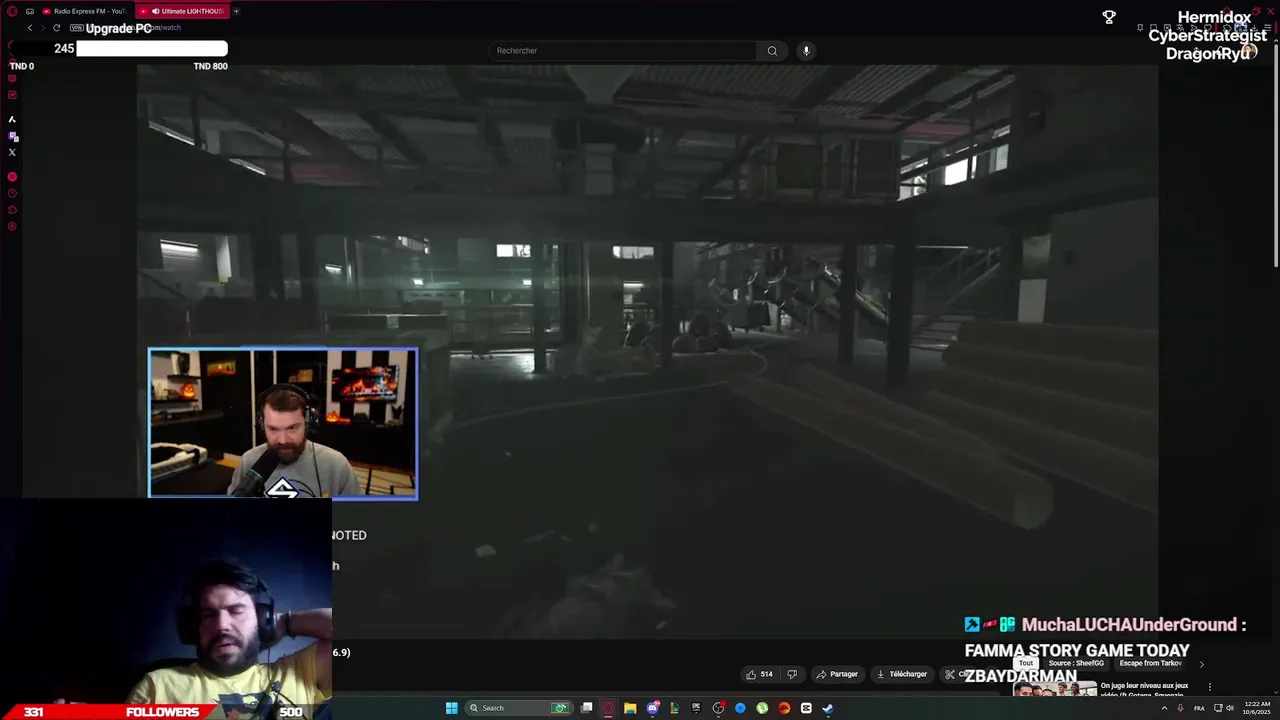Reload the current page
Viewport: 1280px width, 720px height.
(x=56, y=28)
